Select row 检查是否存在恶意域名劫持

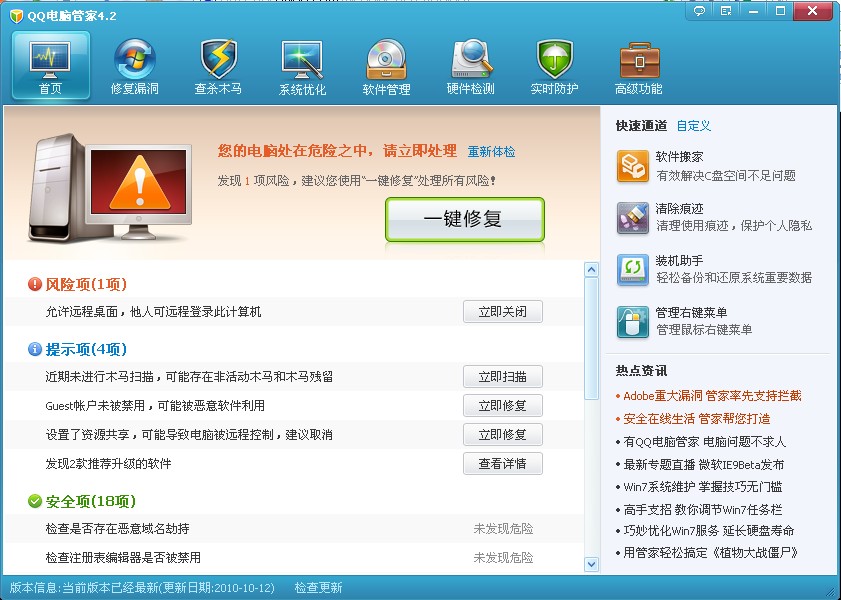point(294,529)
